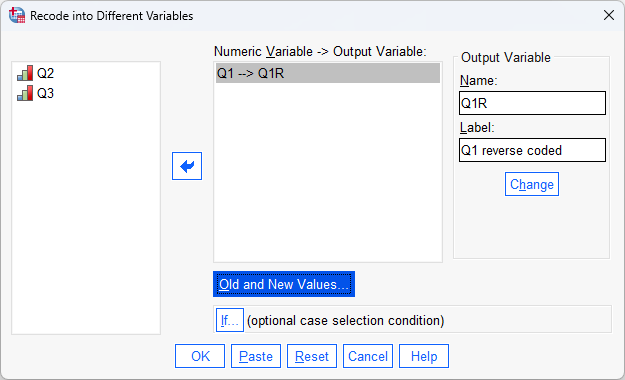Select variable name Q3 in source list

pos(45,93)
